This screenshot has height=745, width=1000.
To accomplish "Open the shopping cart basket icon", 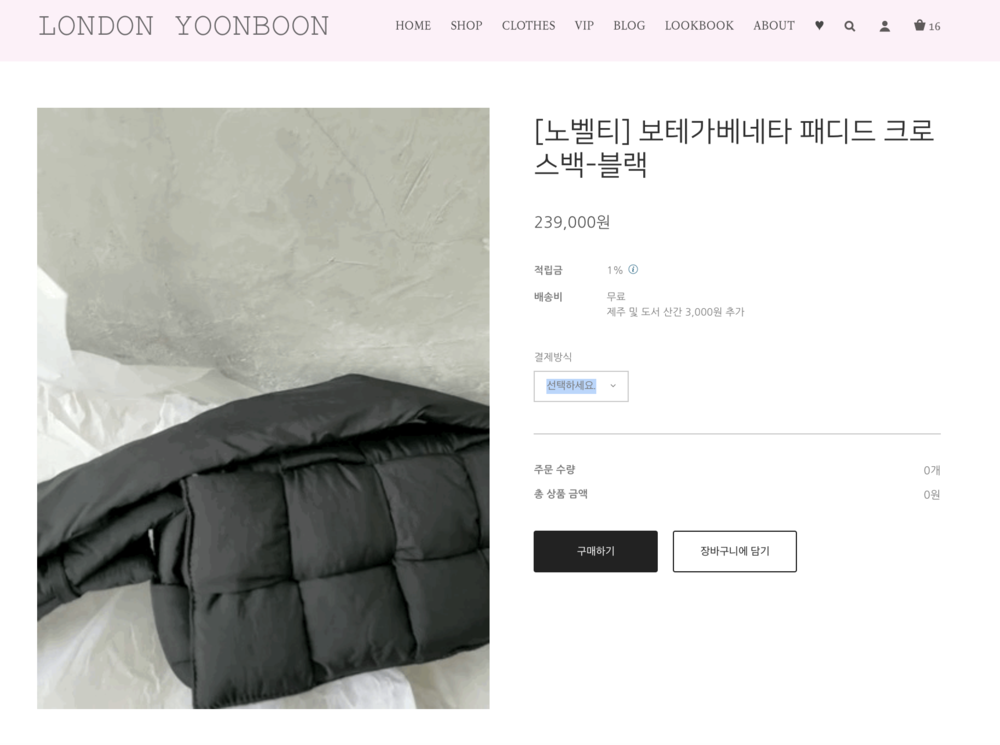I will coord(919,26).
